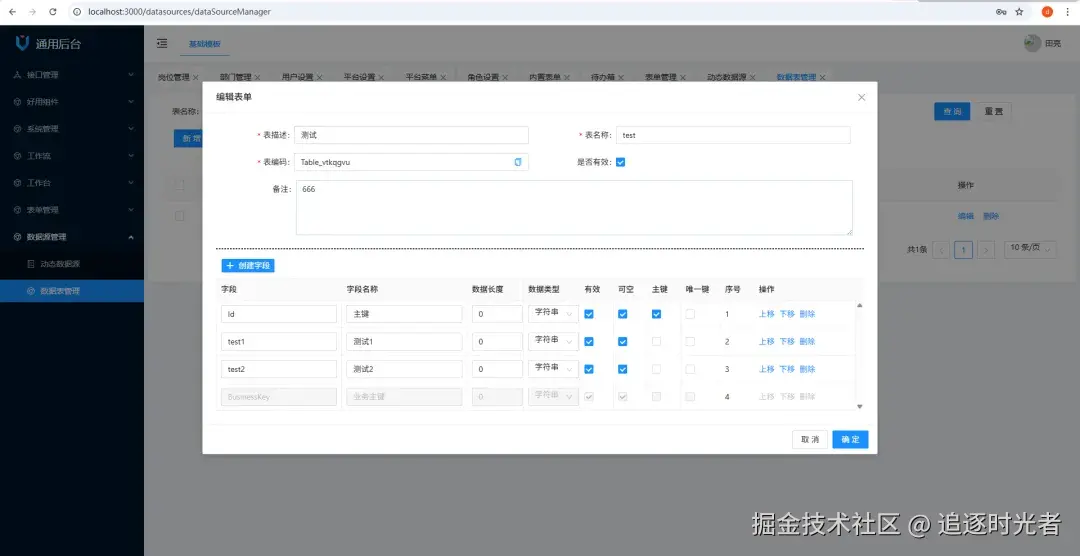1080x556 pixels.
Task: Close the 岗位管理 tab with its X
Action: coord(196,77)
